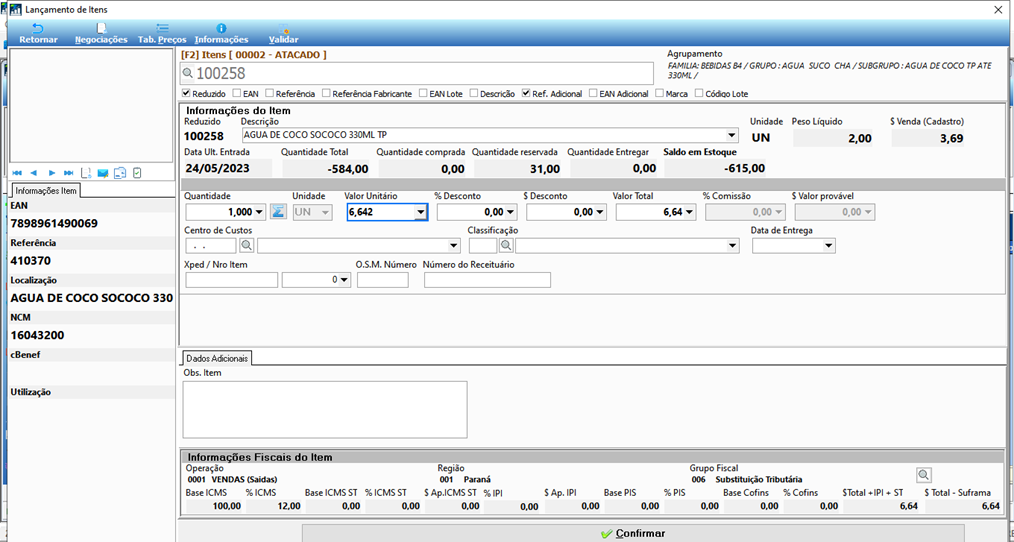Select the Informações Item tab
Screen dimensions: 1014x542
point(46,191)
